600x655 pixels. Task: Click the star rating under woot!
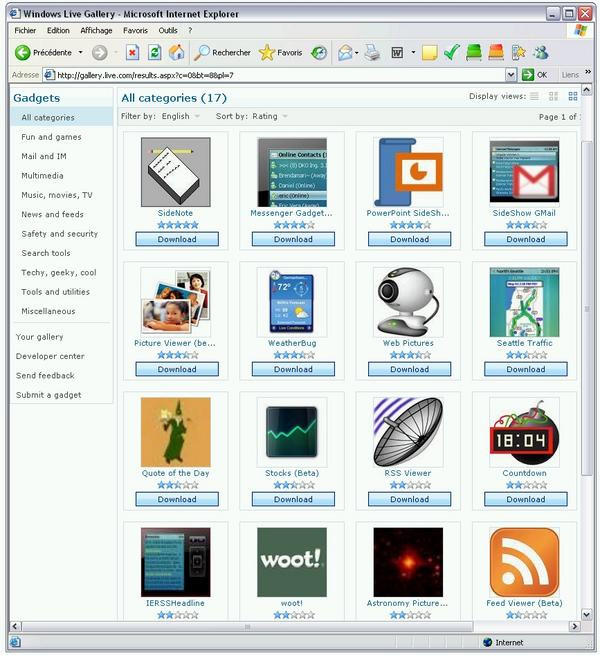[x=294, y=615]
